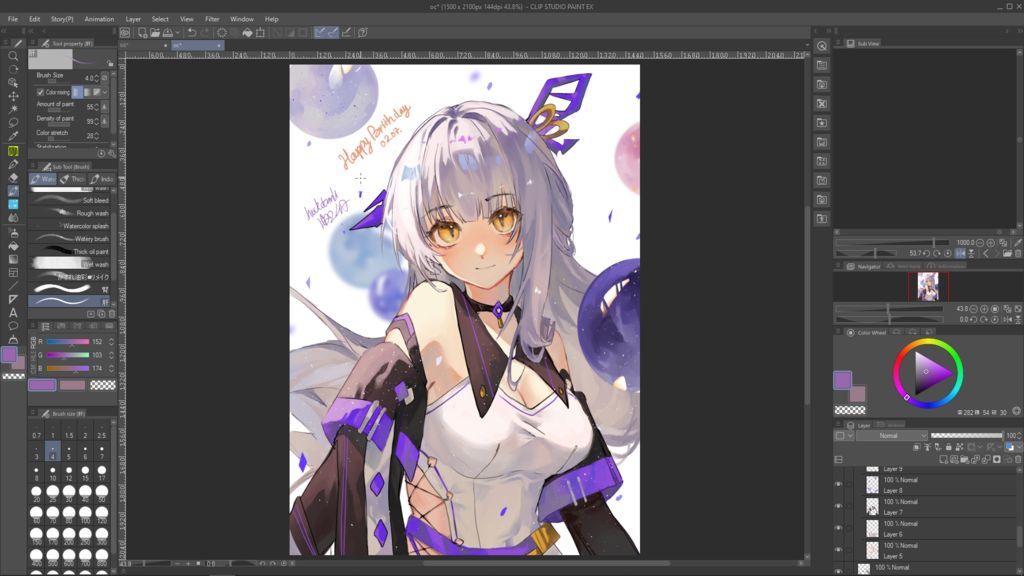Click the layer opacity slider
The height and width of the screenshot is (576, 1024).
(967, 436)
